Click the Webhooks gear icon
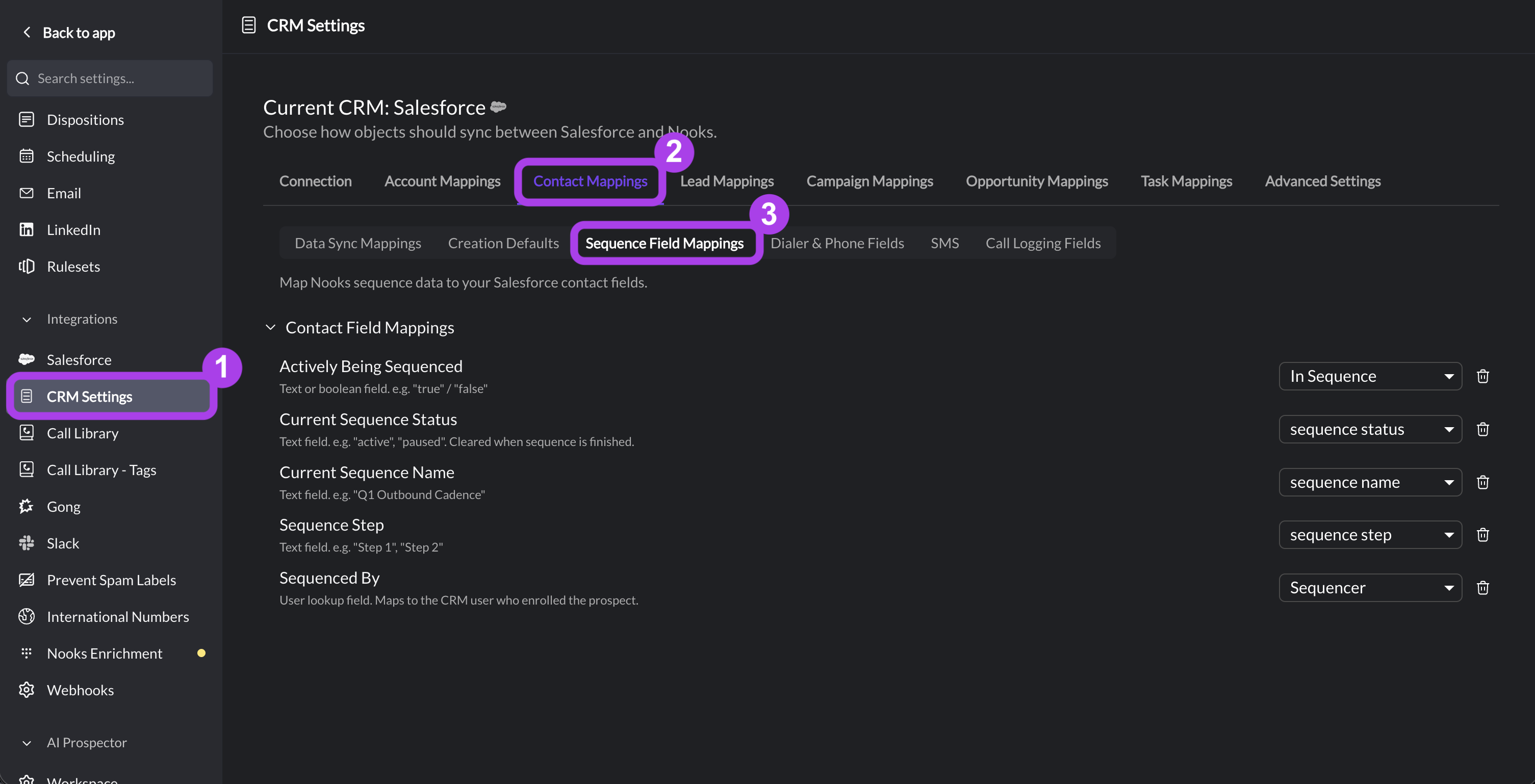1535x784 pixels. click(x=26, y=690)
